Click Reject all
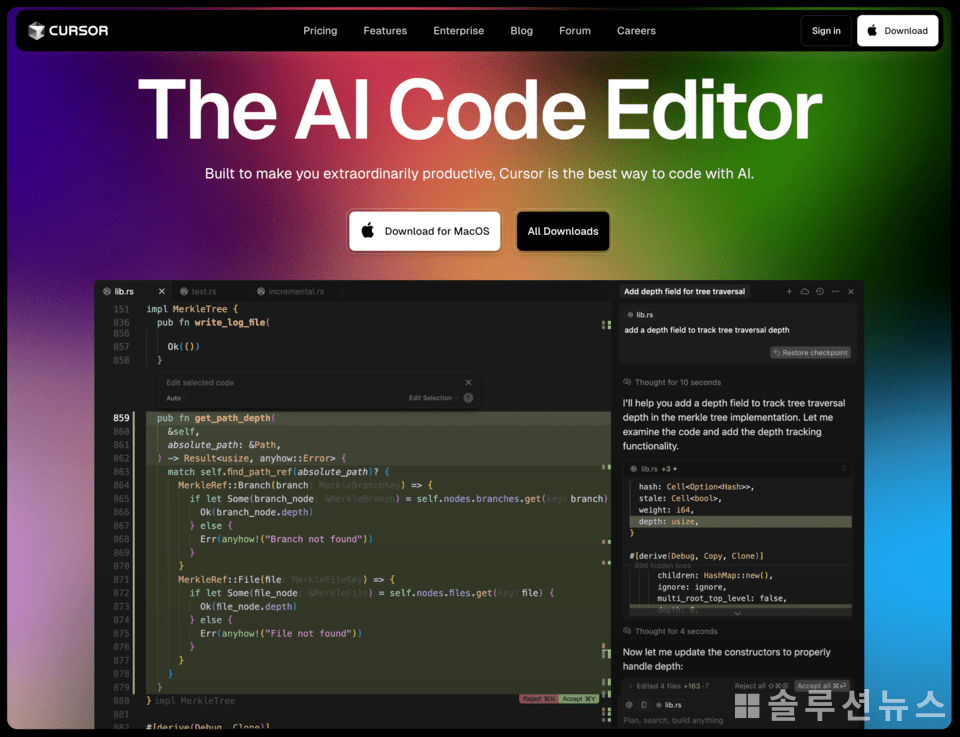The height and width of the screenshot is (737, 960). point(761,686)
